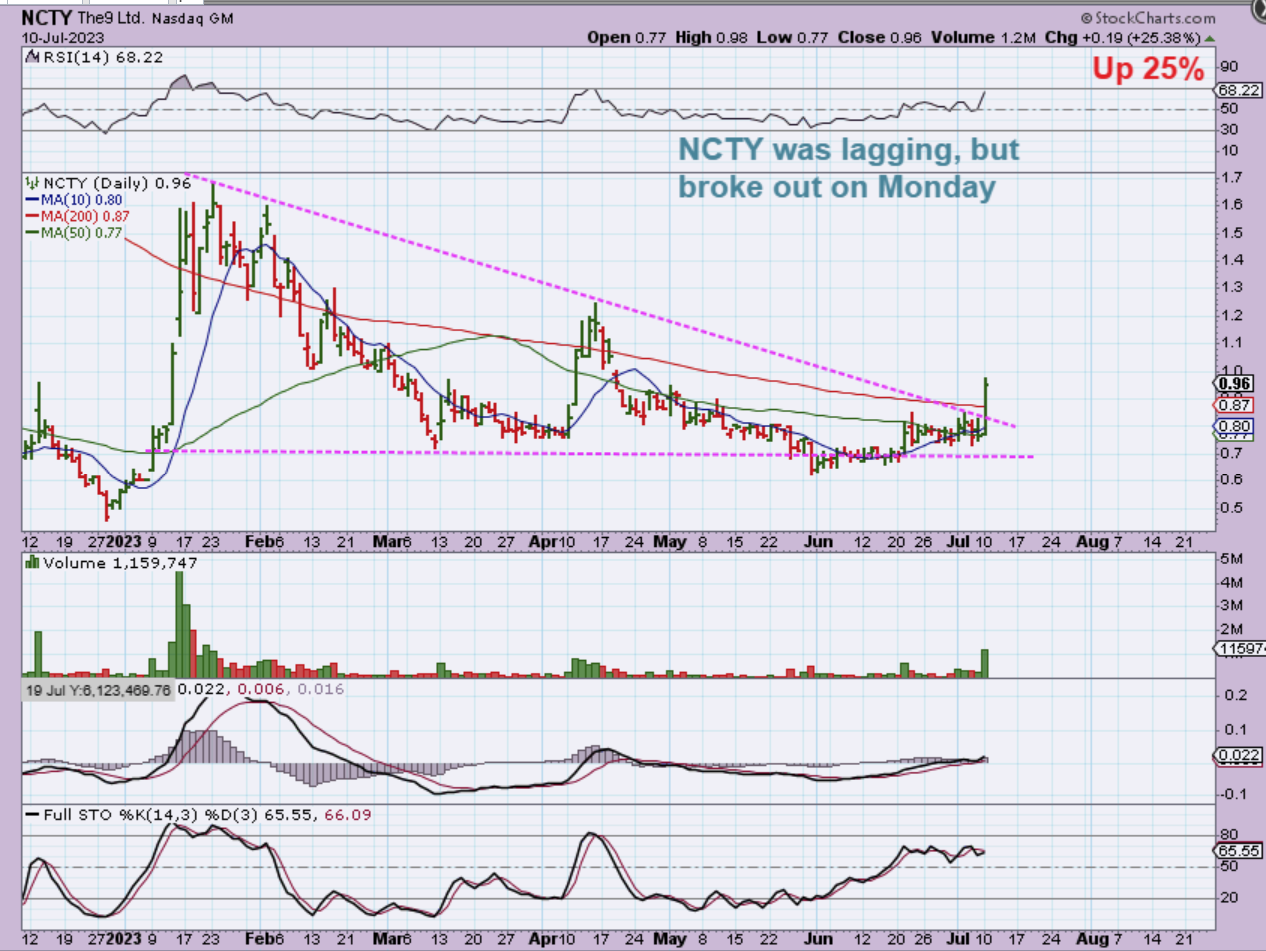
Task: Click the 80 label on the stochastic axis
Action: 1228,835
